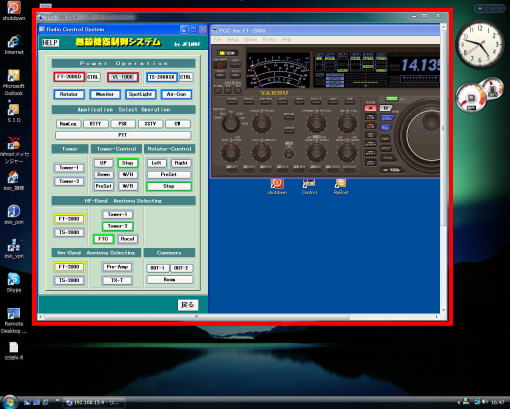Click the 14.135 frequency display
This screenshot has height=409, width=510.
coord(420,65)
